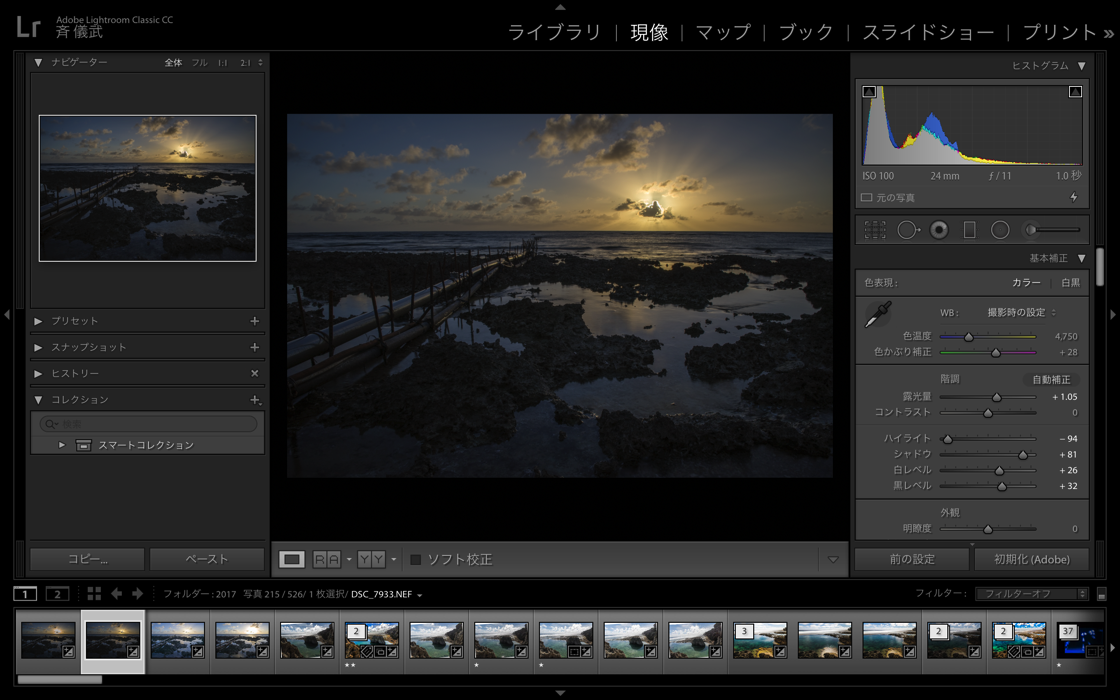This screenshot has height=700, width=1120.
Task: Enable the ソフト校正 checkbox
Action: 416,559
